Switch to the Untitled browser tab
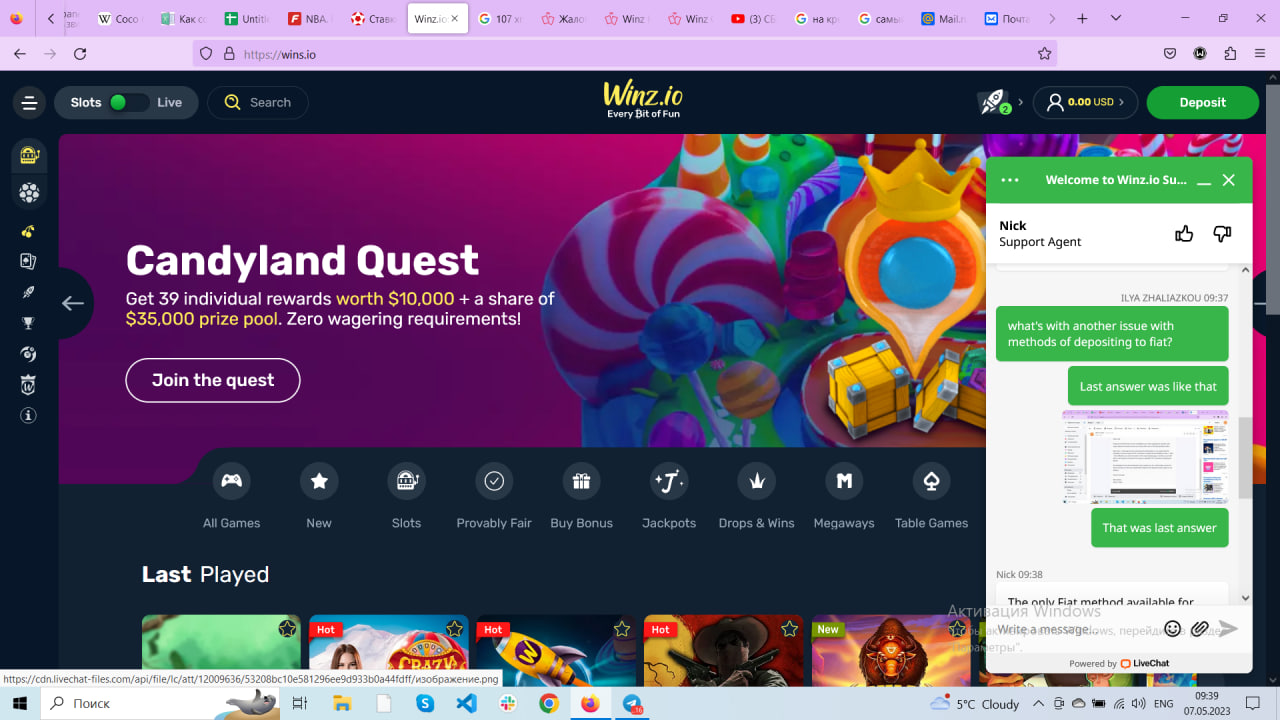This screenshot has width=1280, height=720. click(247, 19)
